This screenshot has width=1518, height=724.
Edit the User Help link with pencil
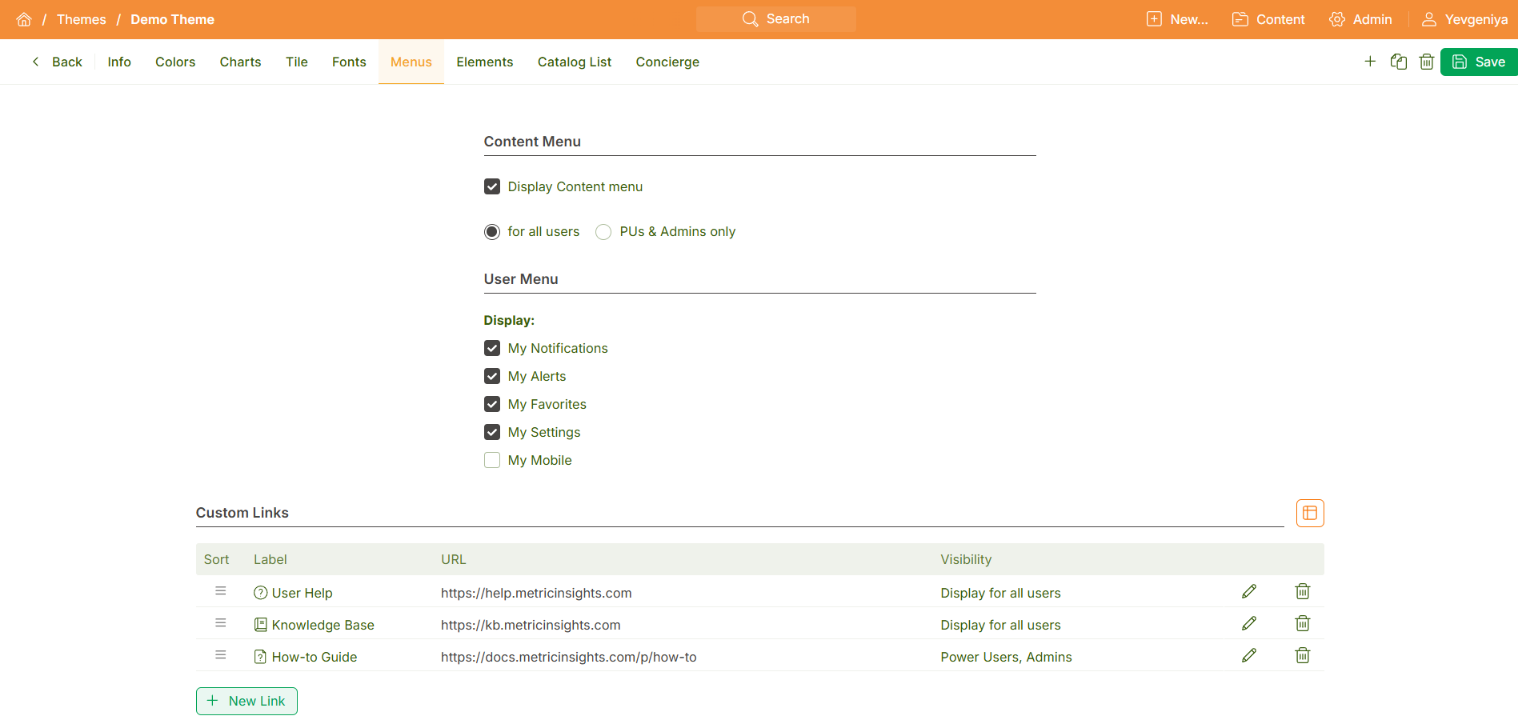[1249, 592]
